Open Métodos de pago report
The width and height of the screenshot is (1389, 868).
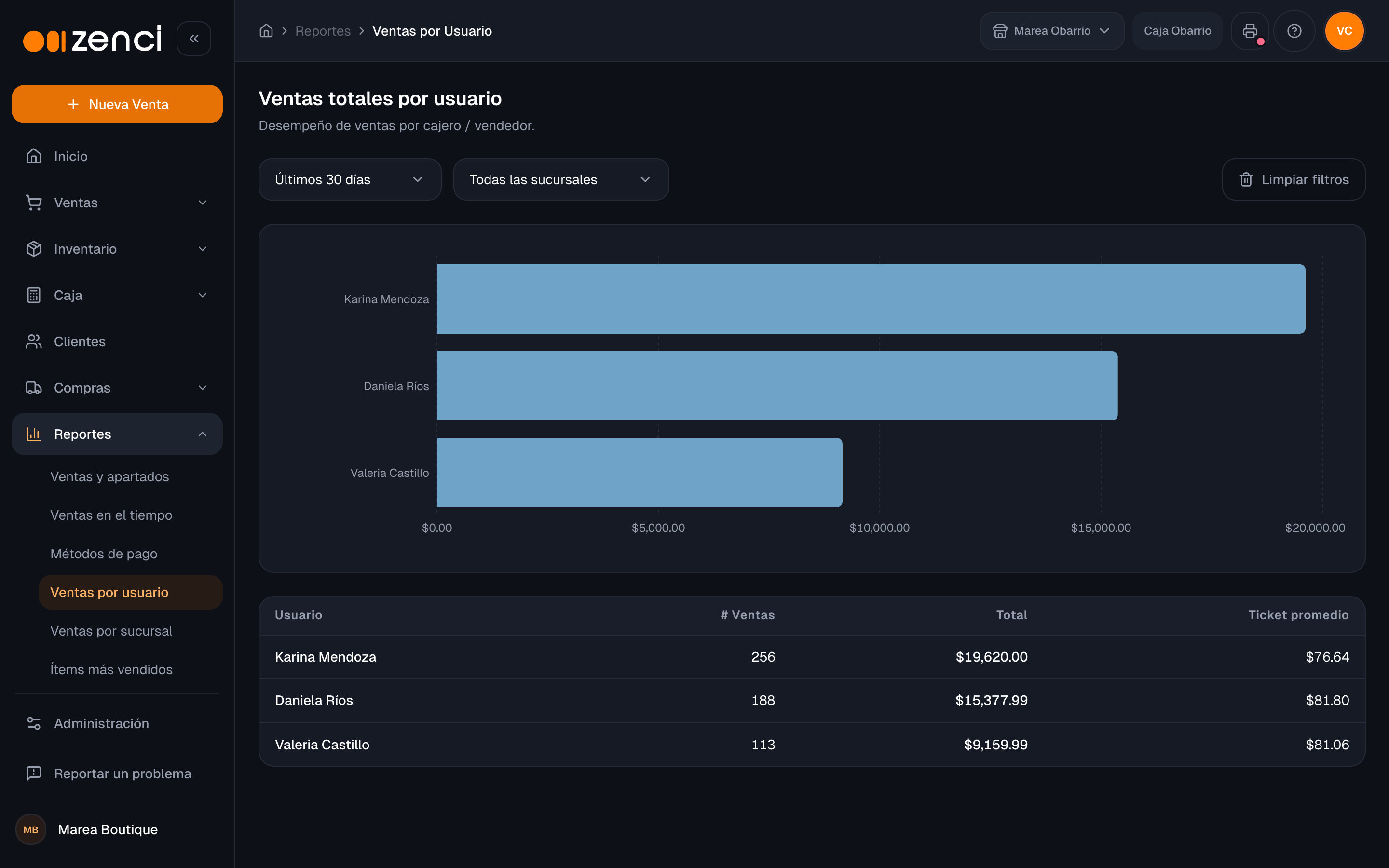pyautogui.click(x=104, y=554)
